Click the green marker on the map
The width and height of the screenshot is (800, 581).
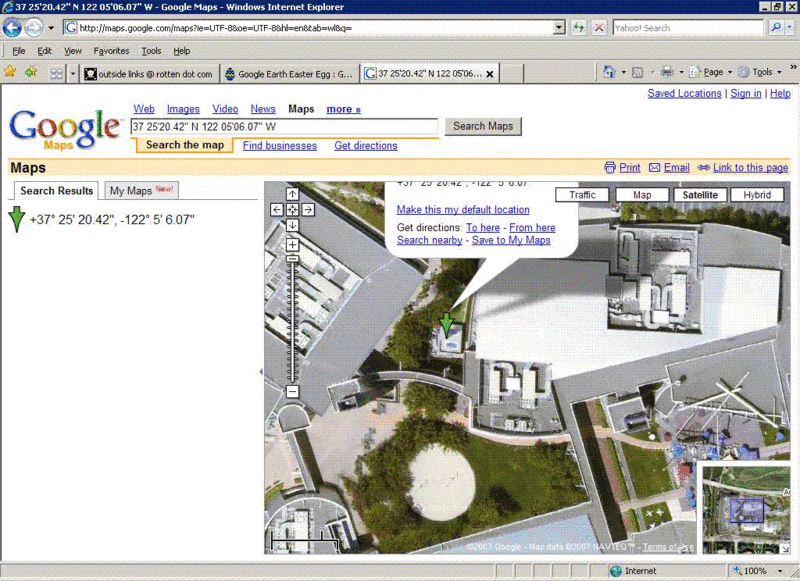(x=446, y=325)
